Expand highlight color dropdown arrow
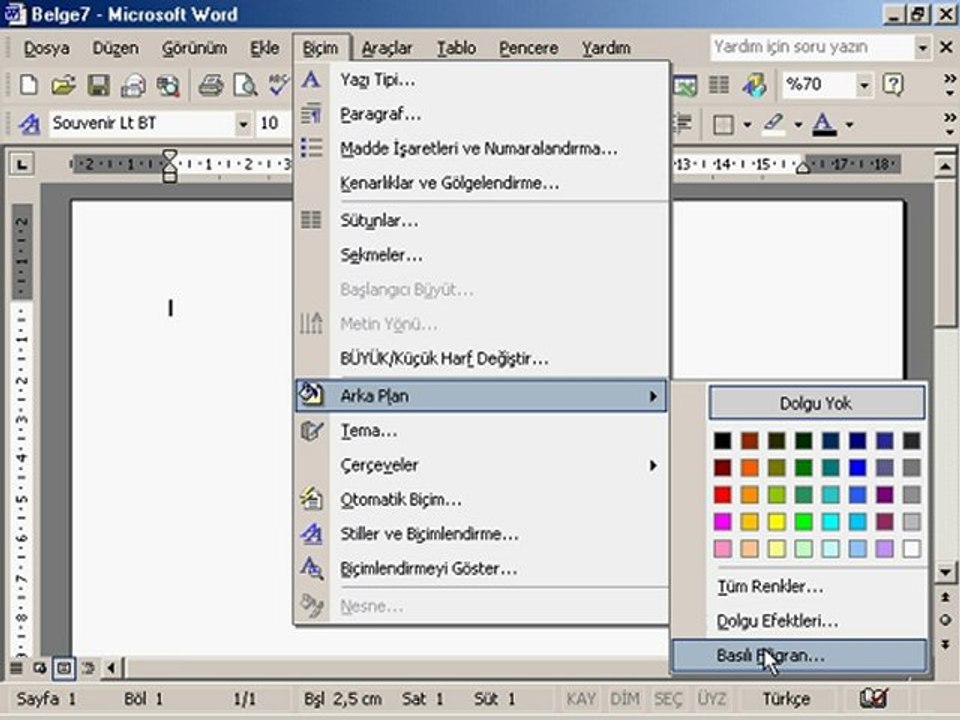The width and height of the screenshot is (960, 720). coord(798,124)
